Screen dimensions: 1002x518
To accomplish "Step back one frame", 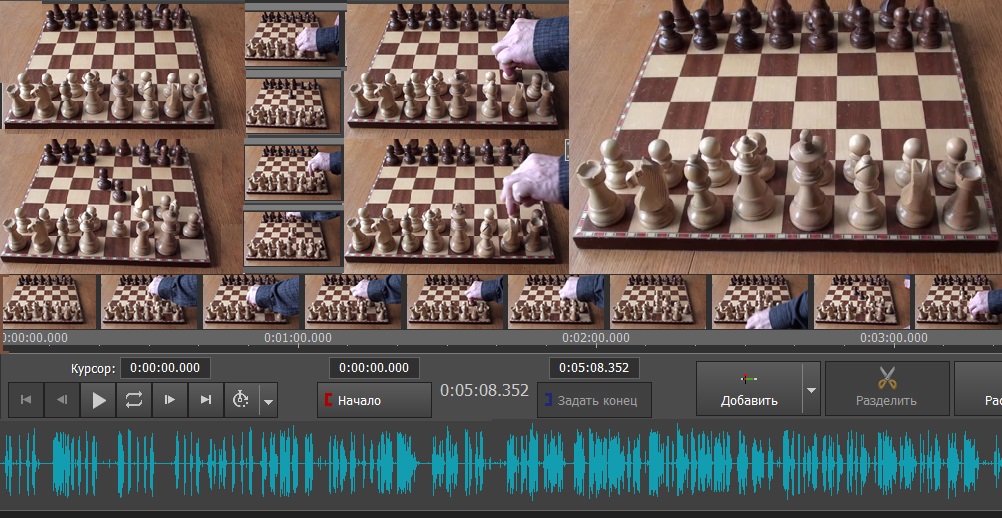I will tap(62, 400).
